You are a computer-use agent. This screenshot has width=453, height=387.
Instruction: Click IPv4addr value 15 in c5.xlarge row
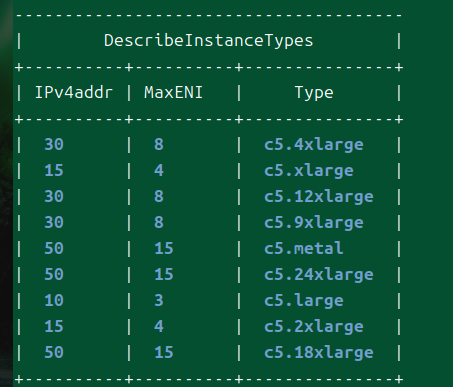pyautogui.click(x=54, y=170)
